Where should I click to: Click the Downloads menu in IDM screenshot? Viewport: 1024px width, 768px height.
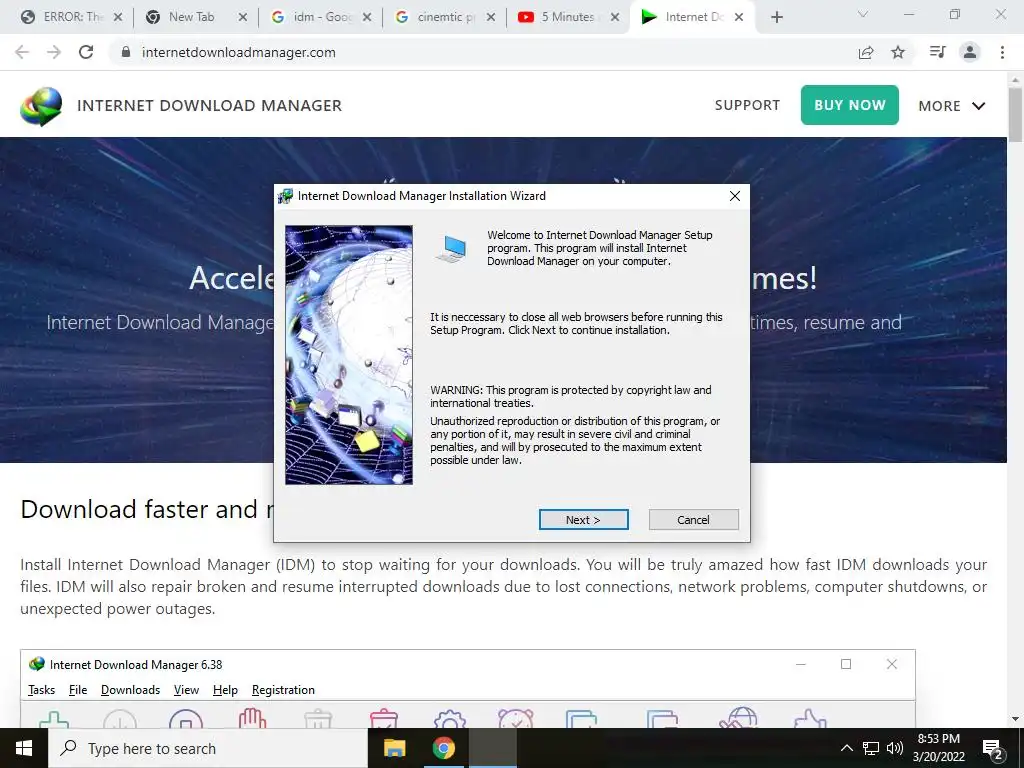coord(131,690)
